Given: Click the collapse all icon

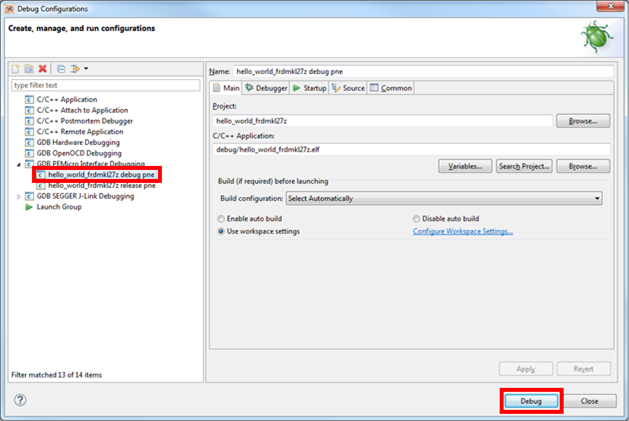Looking at the screenshot, I should tap(61, 69).
